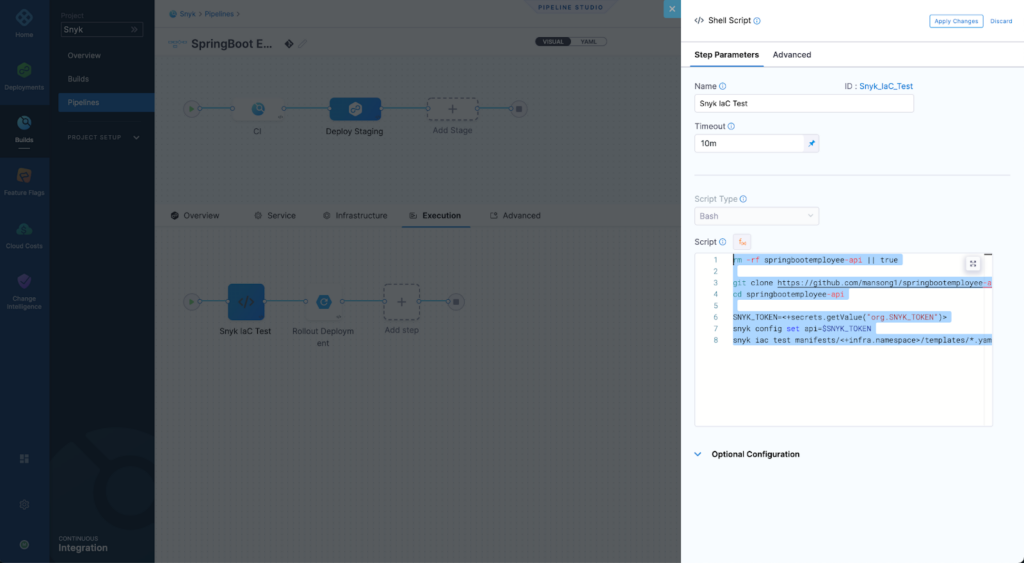The width and height of the screenshot is (1024, 563).
Task: Expand script editor to fullscreen
Action: pyautogui.click(x=972, y=263)
